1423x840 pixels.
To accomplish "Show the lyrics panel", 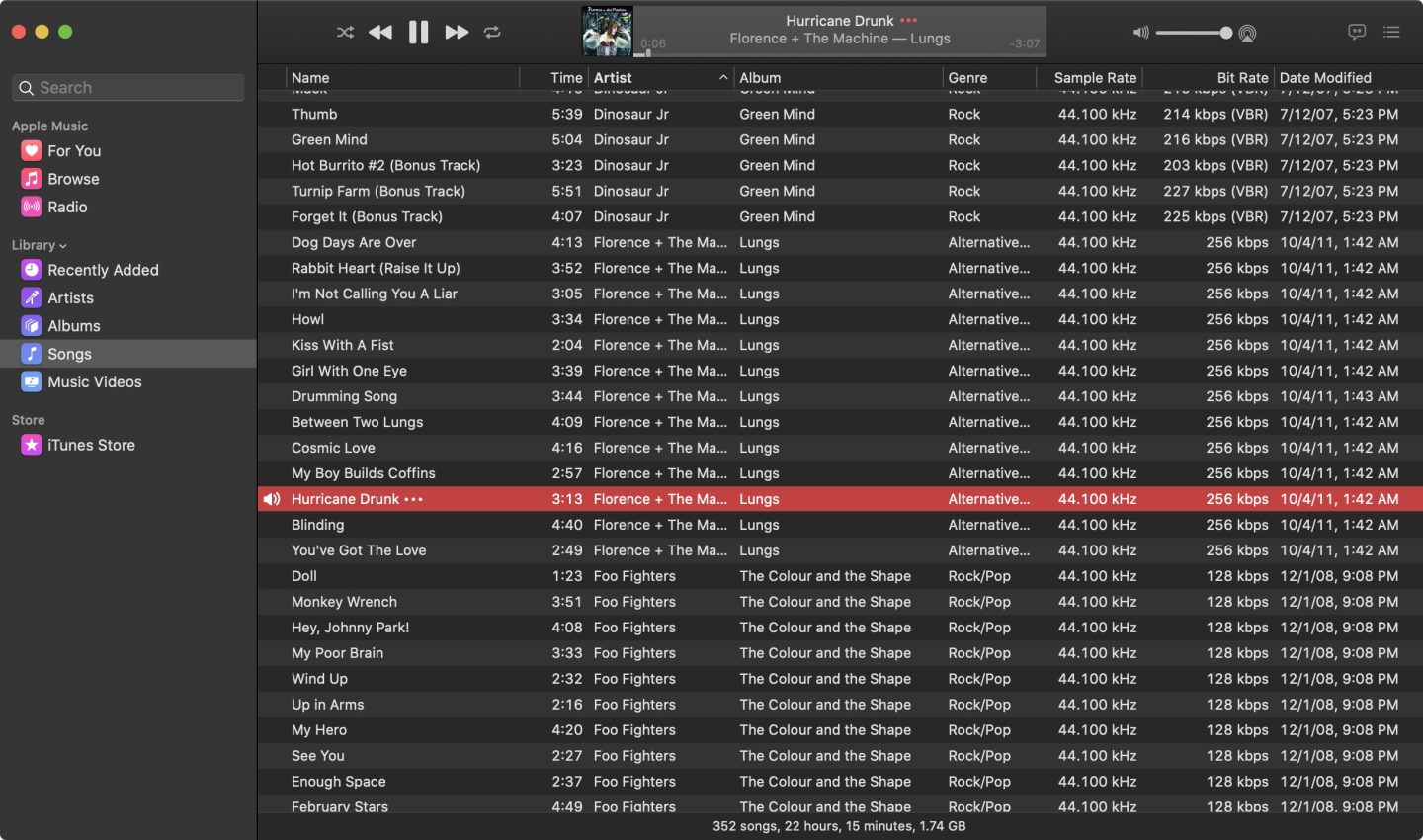I will coord(1357,33).
